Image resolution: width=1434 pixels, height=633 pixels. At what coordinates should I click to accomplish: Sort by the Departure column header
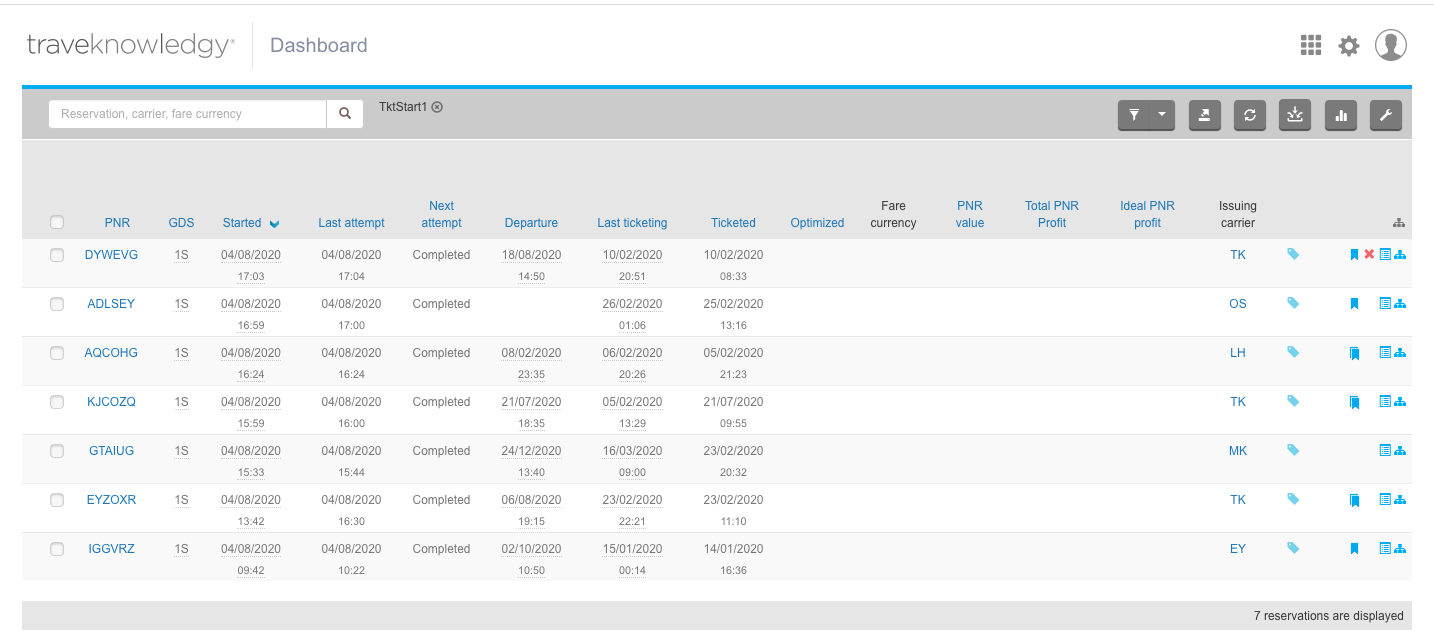coord(531,223)
